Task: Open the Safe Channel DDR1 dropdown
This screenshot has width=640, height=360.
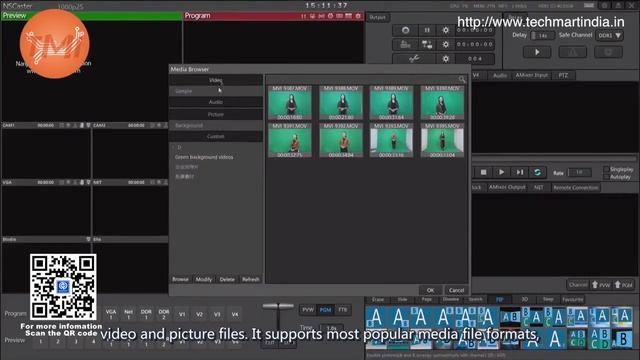Action: point(609,36)
